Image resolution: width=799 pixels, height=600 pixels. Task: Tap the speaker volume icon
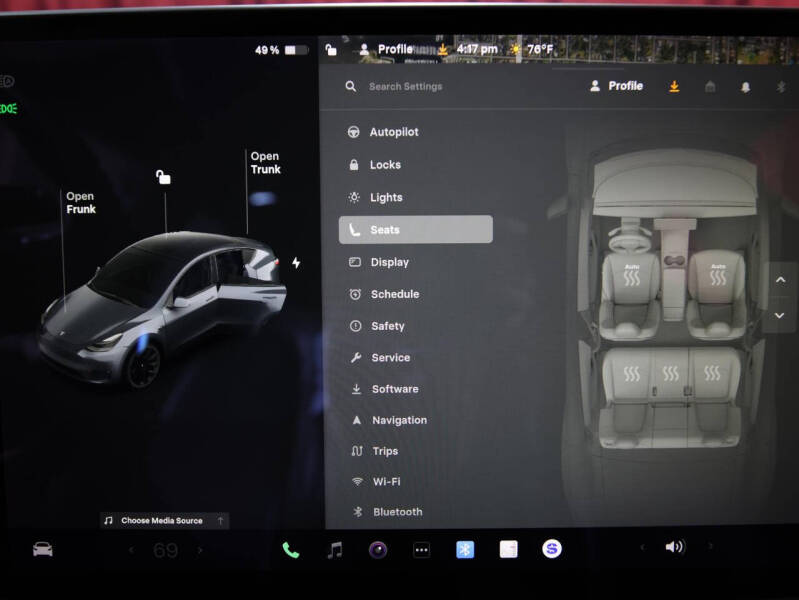(675, 547)
